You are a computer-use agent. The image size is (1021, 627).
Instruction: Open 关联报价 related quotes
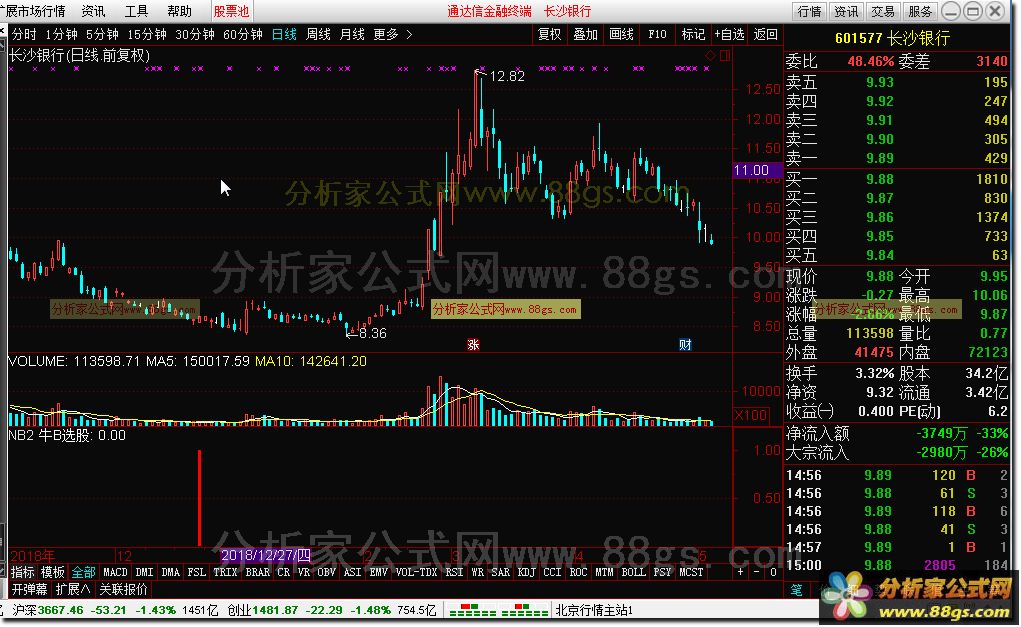tap(124, 589)
